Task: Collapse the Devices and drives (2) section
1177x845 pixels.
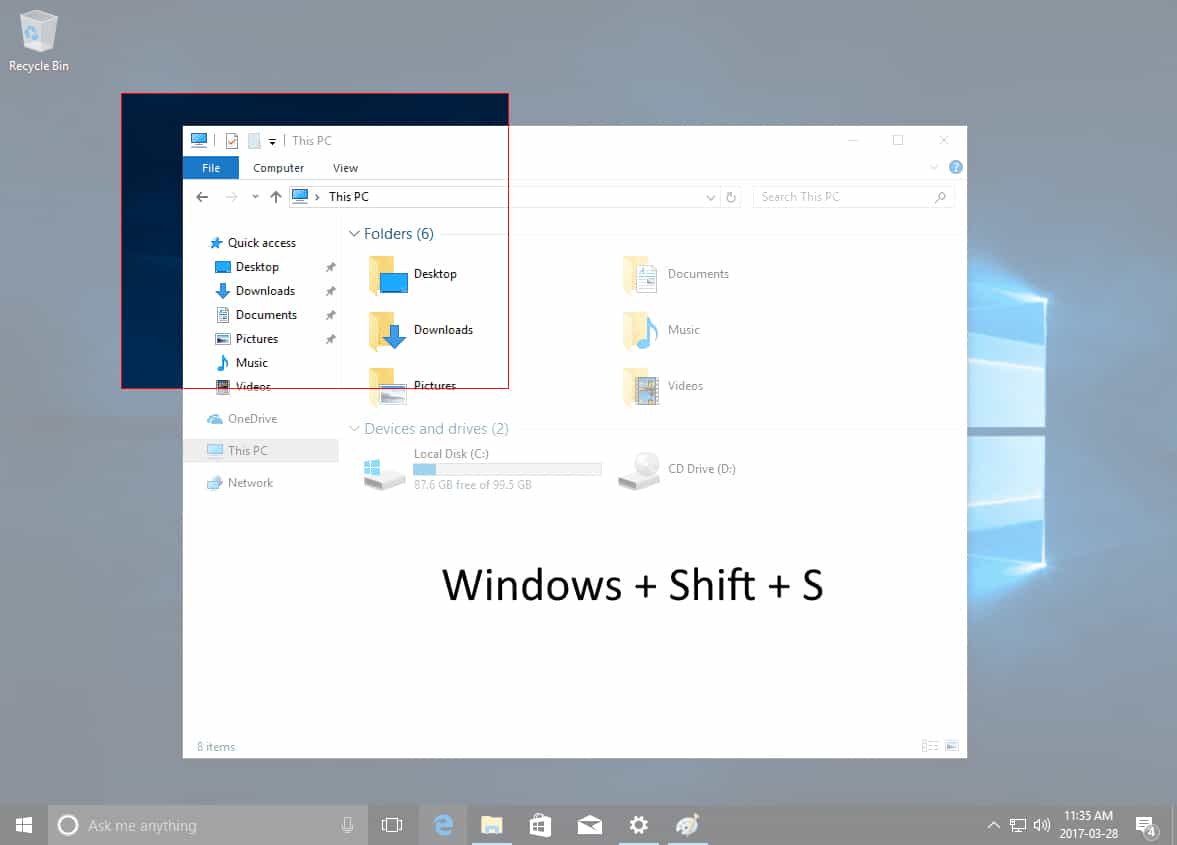Action: [x=355, y=428]
